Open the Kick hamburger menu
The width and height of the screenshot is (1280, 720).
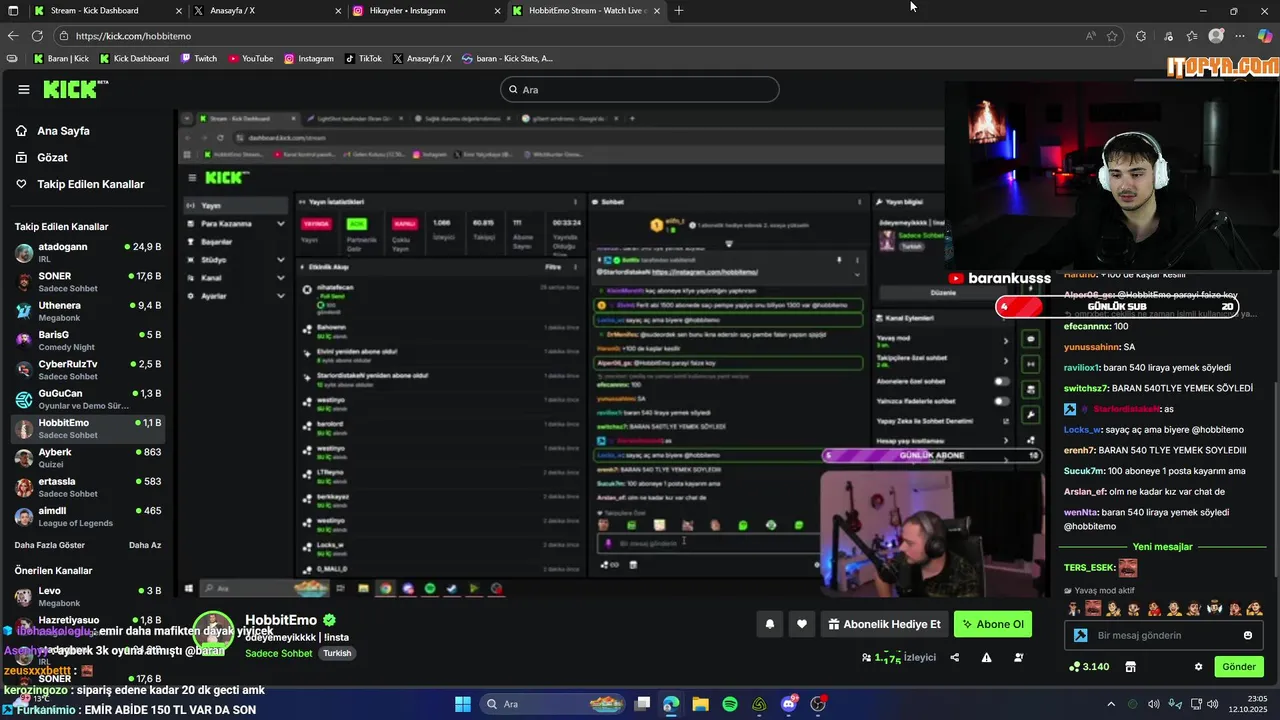coord(24,89)
